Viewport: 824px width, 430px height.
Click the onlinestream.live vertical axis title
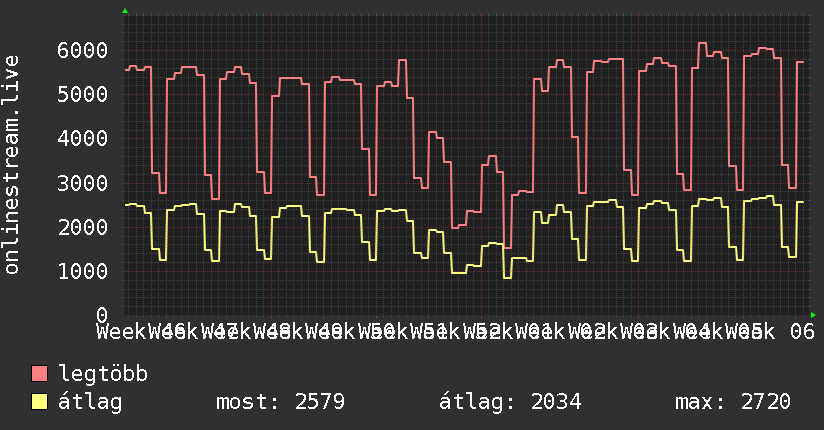point(11,165)
